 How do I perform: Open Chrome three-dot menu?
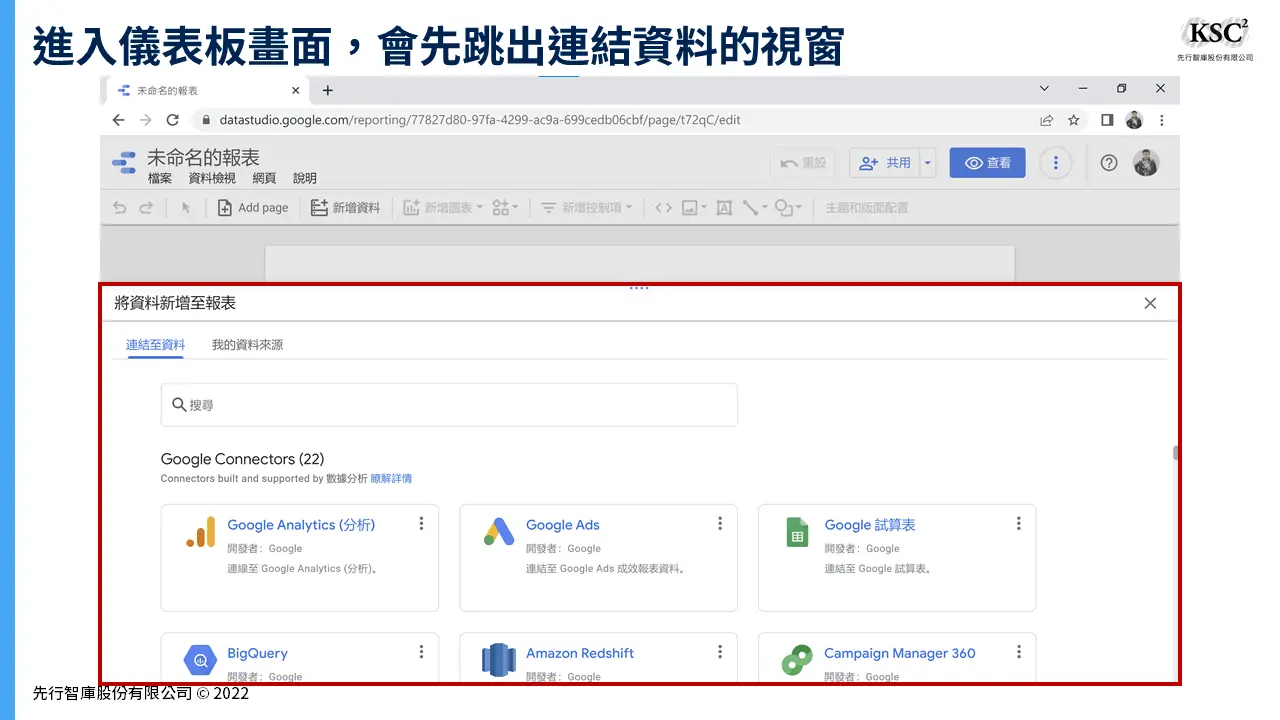(1161, 120)
